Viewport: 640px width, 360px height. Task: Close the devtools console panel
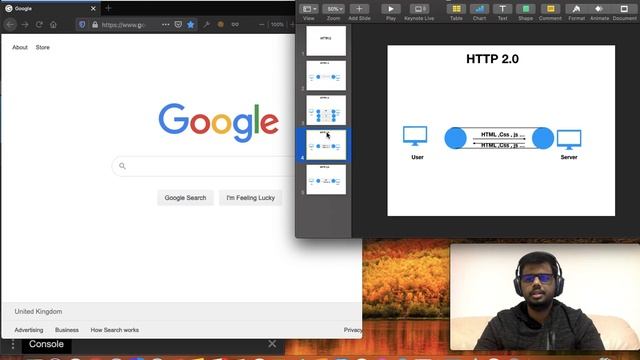click(x=272, y=344)
